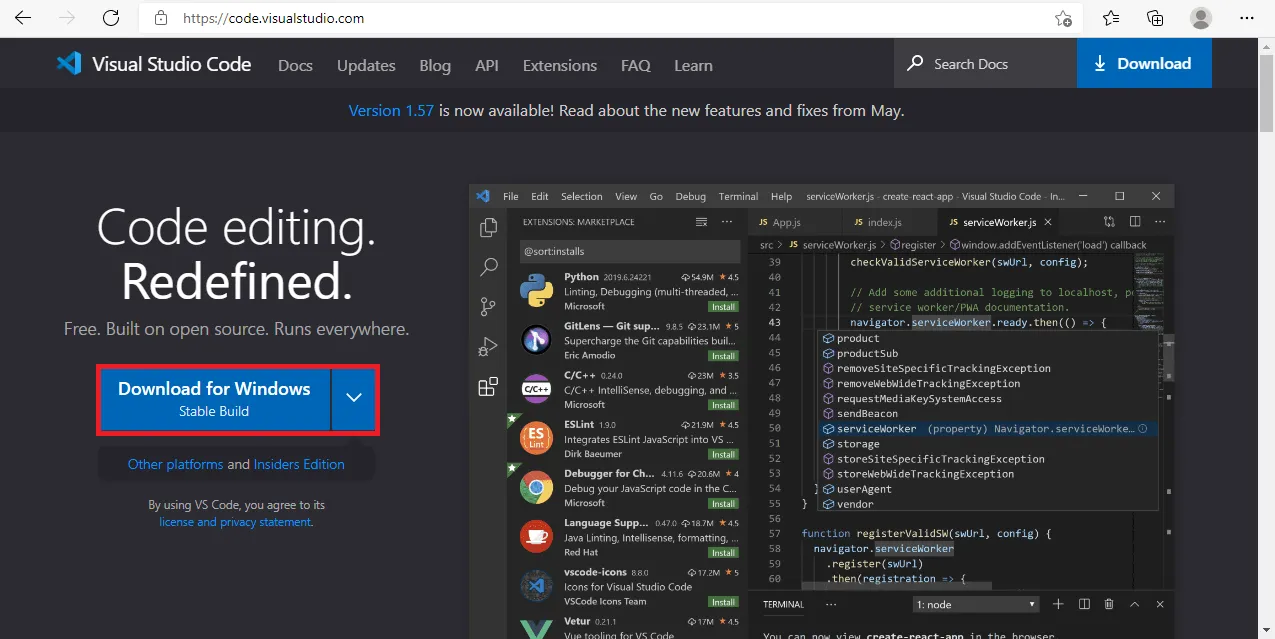Screen dimensions: 1275x639
Task: Open the browser Collections icon
Action: pos(1155,18)
